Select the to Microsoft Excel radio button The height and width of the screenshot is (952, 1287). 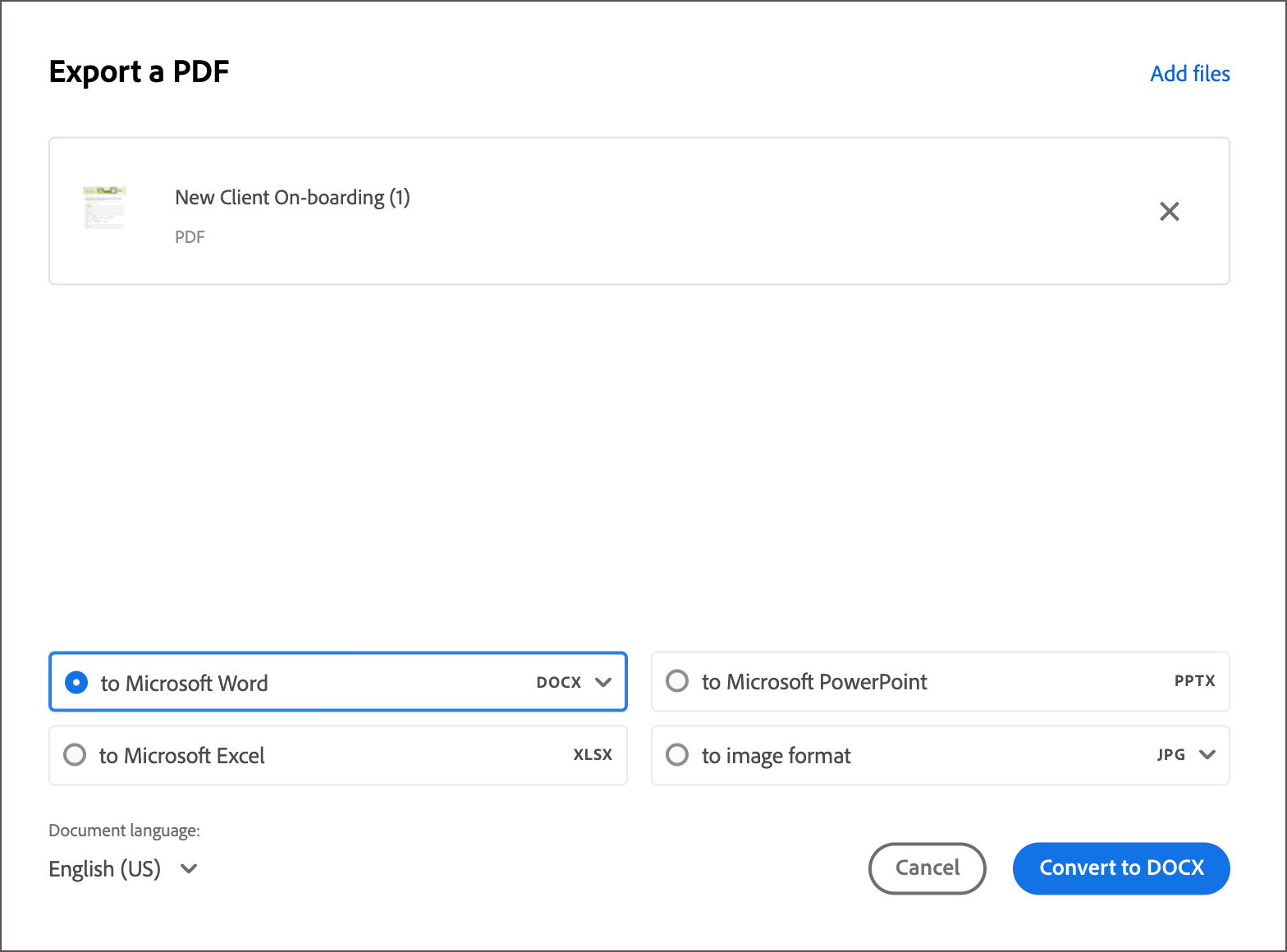75,755
